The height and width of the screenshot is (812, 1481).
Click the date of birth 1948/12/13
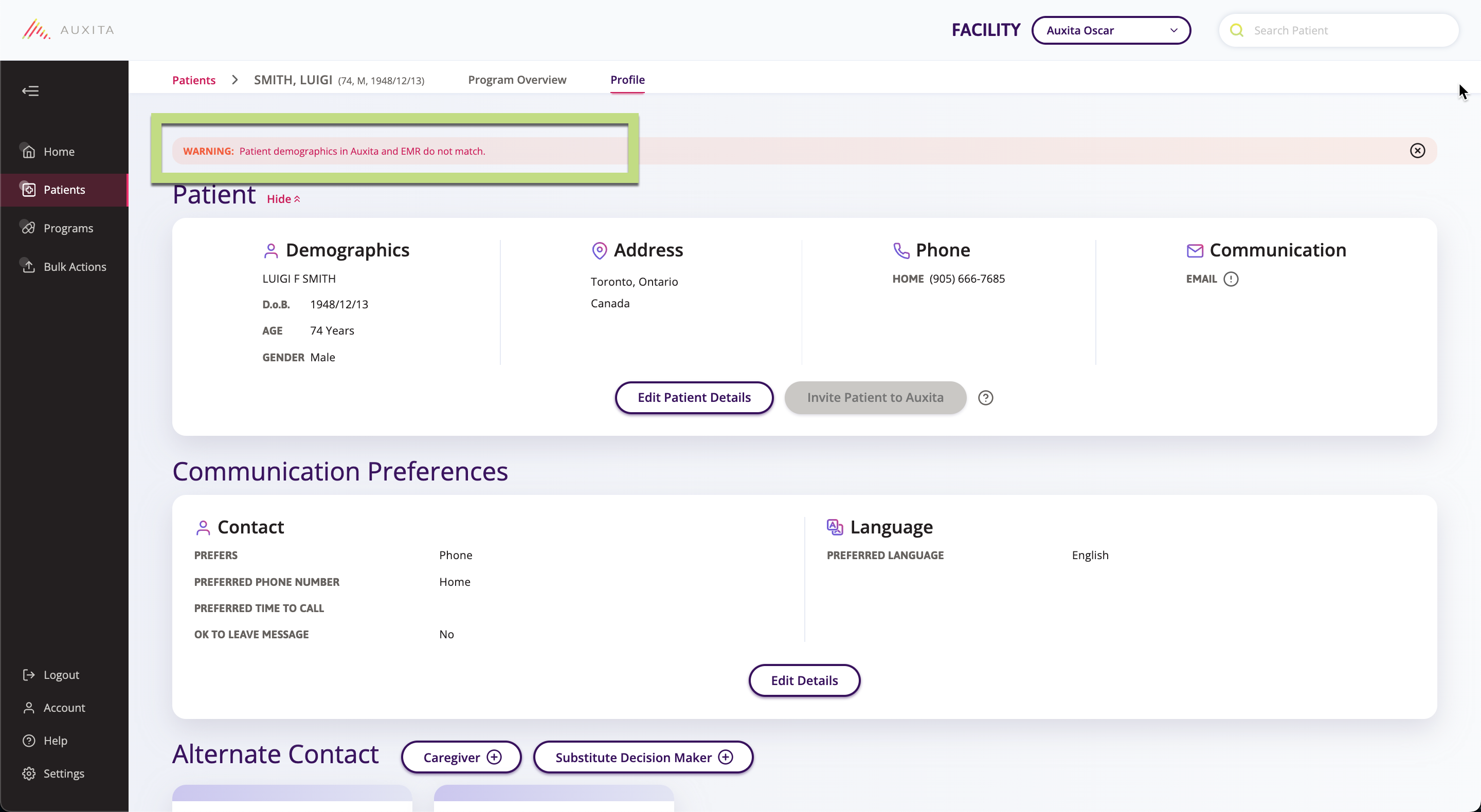339,305
